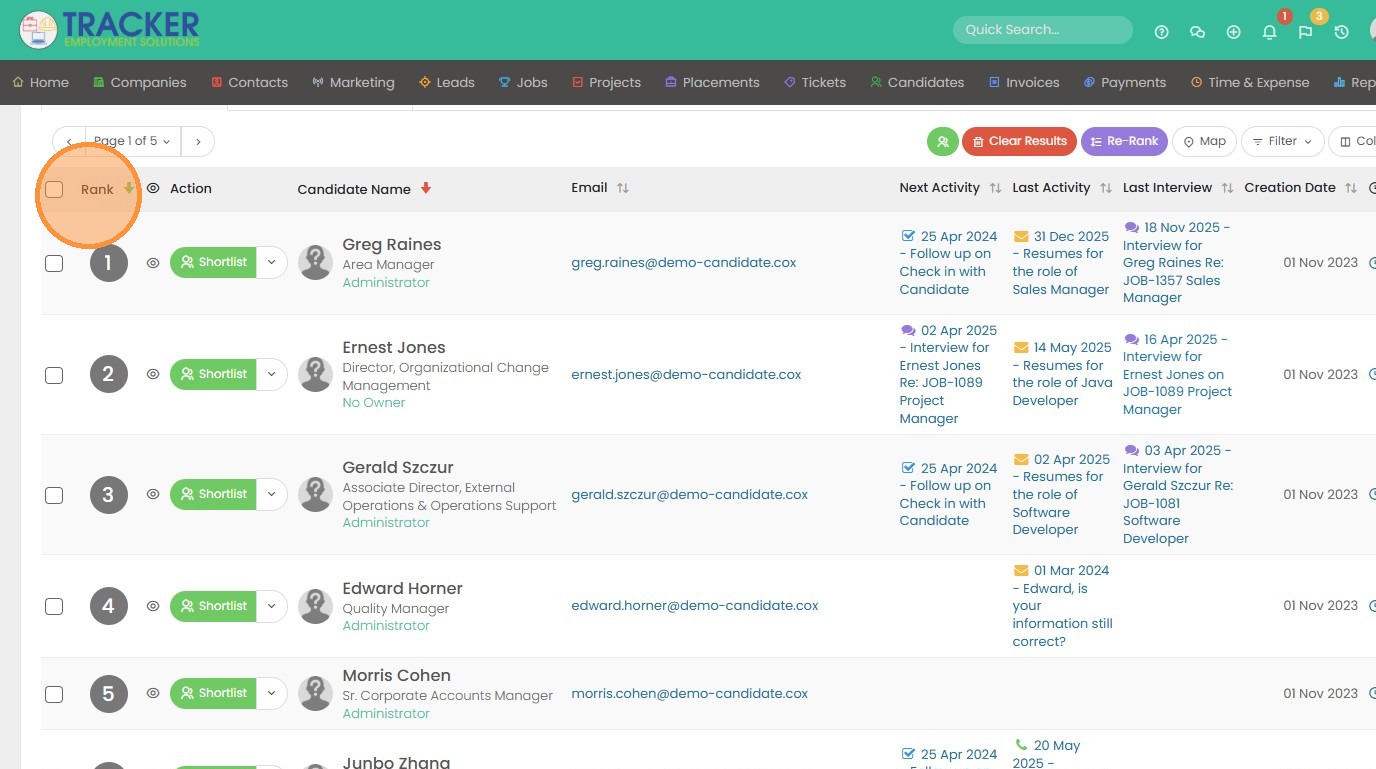The width and height of the screenshot is (1376, 769).
Task: Click the flag icon with badge 3
Action: coord(1305,32)
